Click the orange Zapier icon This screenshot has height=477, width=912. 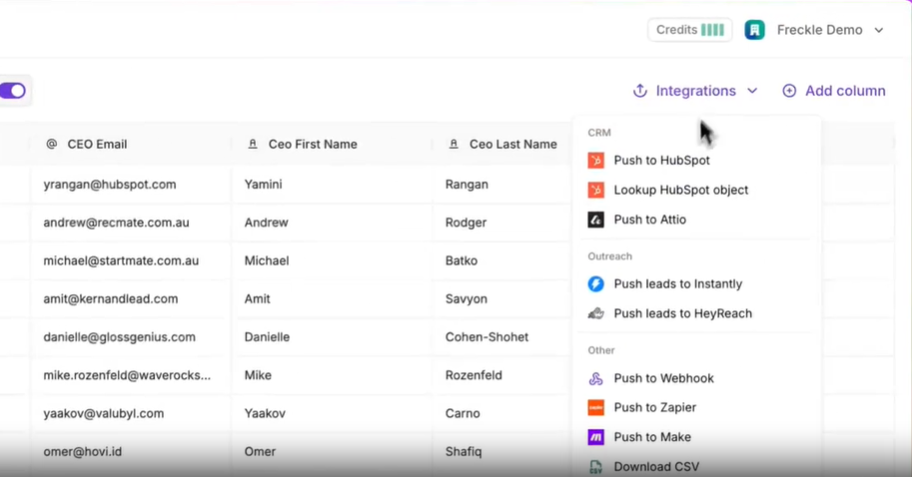596,408
